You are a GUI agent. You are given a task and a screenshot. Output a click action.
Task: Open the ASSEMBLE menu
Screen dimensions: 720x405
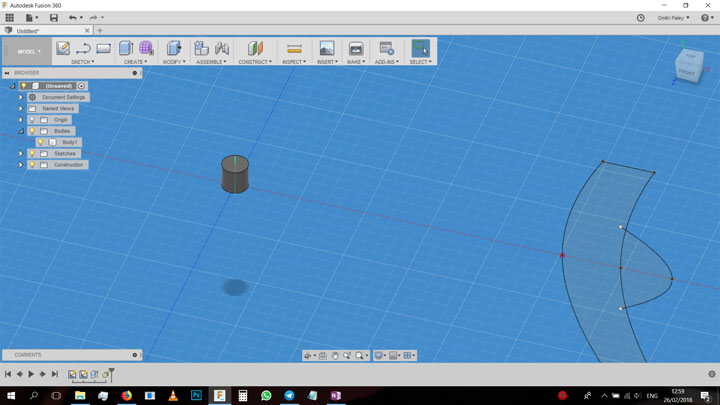pyautogui.click(x=211, y=62)
